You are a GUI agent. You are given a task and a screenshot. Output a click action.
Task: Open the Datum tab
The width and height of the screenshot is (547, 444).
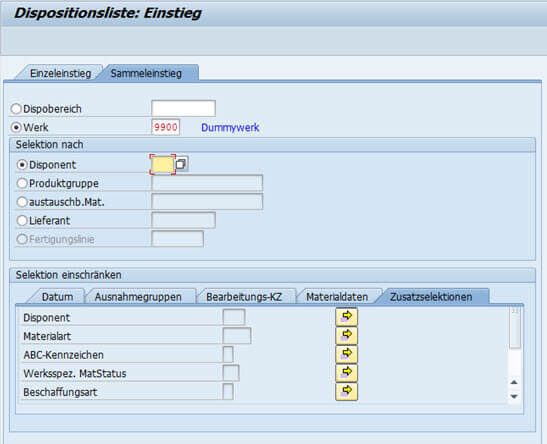click(x=57, y=297)
